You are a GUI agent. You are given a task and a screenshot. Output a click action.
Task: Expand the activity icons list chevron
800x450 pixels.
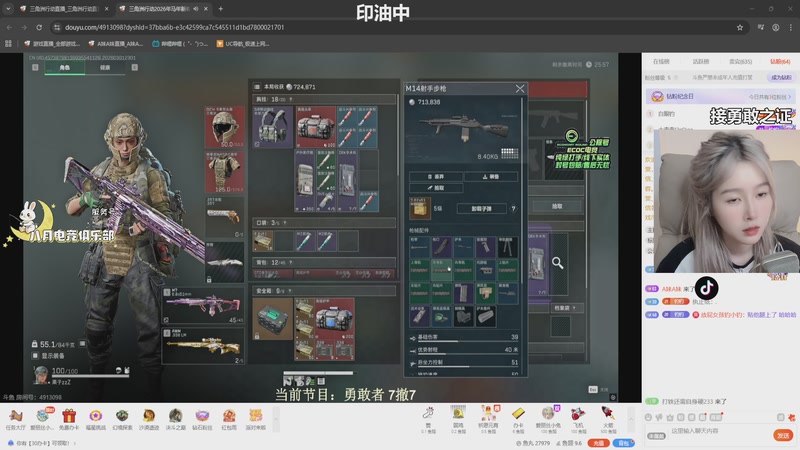point(276,420)
